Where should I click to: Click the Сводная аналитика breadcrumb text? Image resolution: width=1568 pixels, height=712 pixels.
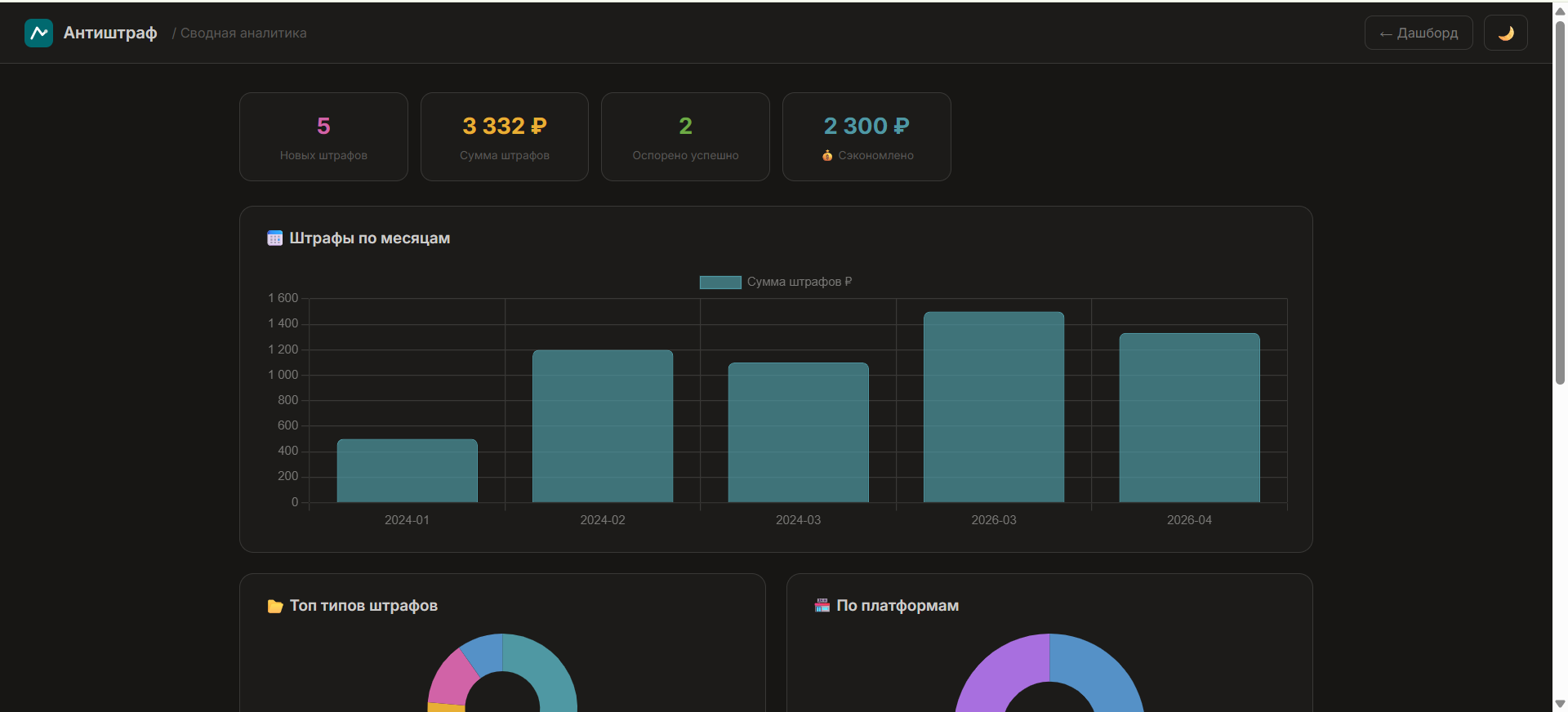(243, 33)
